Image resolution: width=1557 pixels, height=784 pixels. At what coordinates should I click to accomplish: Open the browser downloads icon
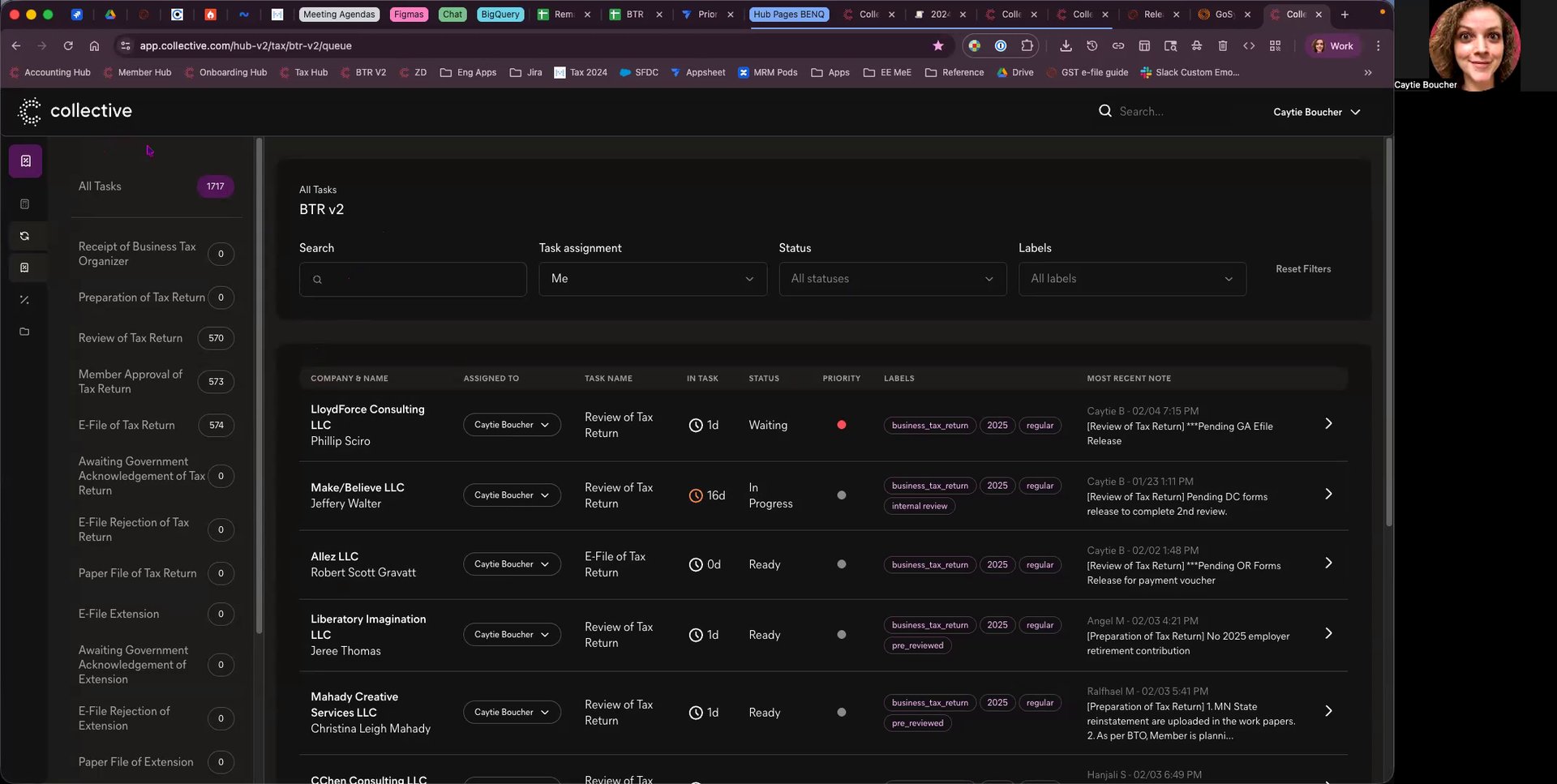coord(1066,46)
